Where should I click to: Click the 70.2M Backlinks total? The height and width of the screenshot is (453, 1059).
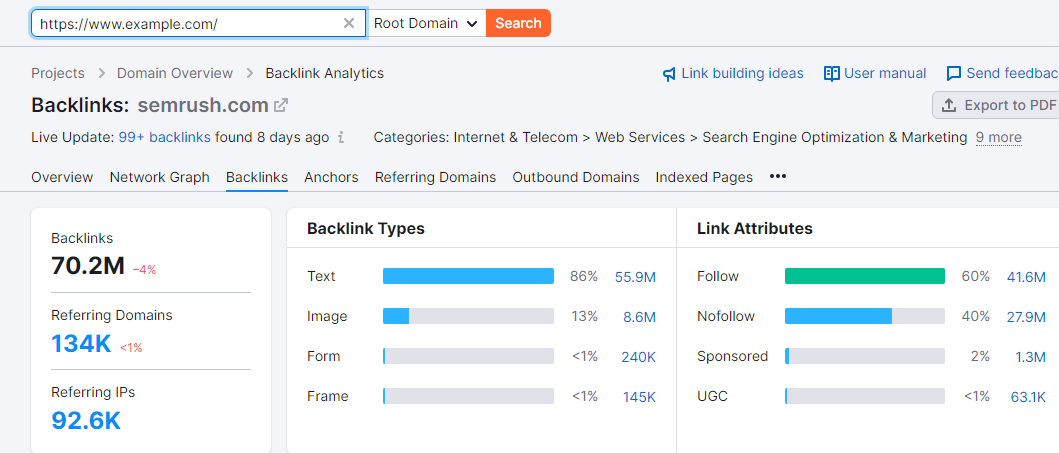[88, 267]
